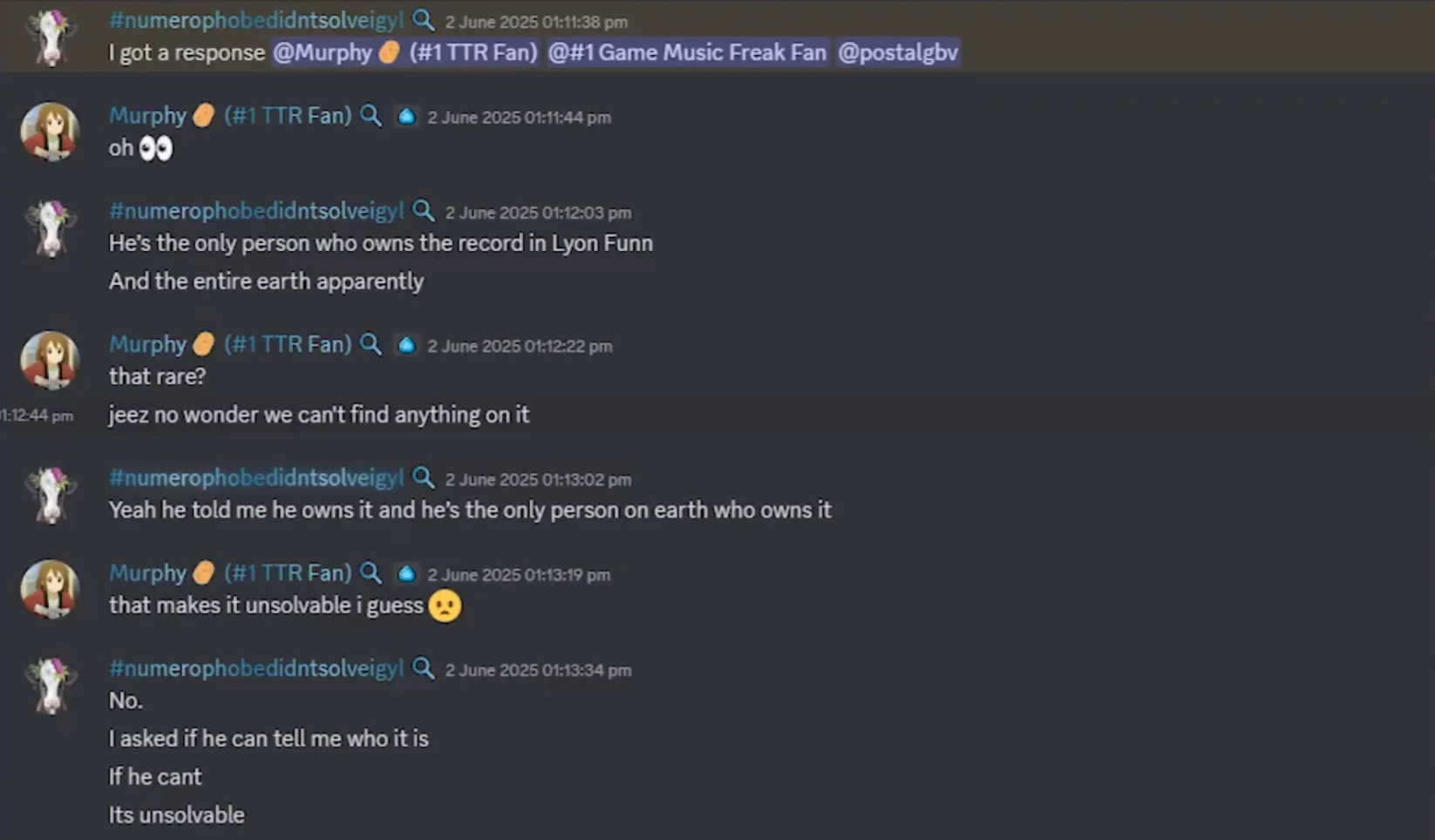Click the eyes emoji after "oh"
Image resolution: width=1435 pixels, height=840 pixels.
pyautogui.click(x=156, y=148)
